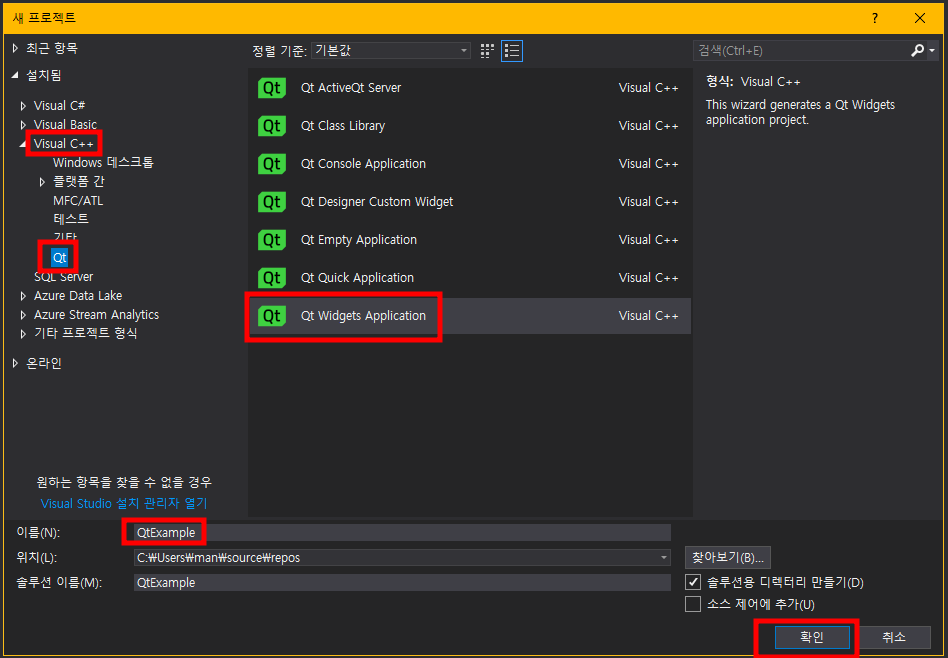Image resolution: width=948 pixels, height=658 pixels.
Task: Close the new project dialog
Action: [x=920, y=18]
